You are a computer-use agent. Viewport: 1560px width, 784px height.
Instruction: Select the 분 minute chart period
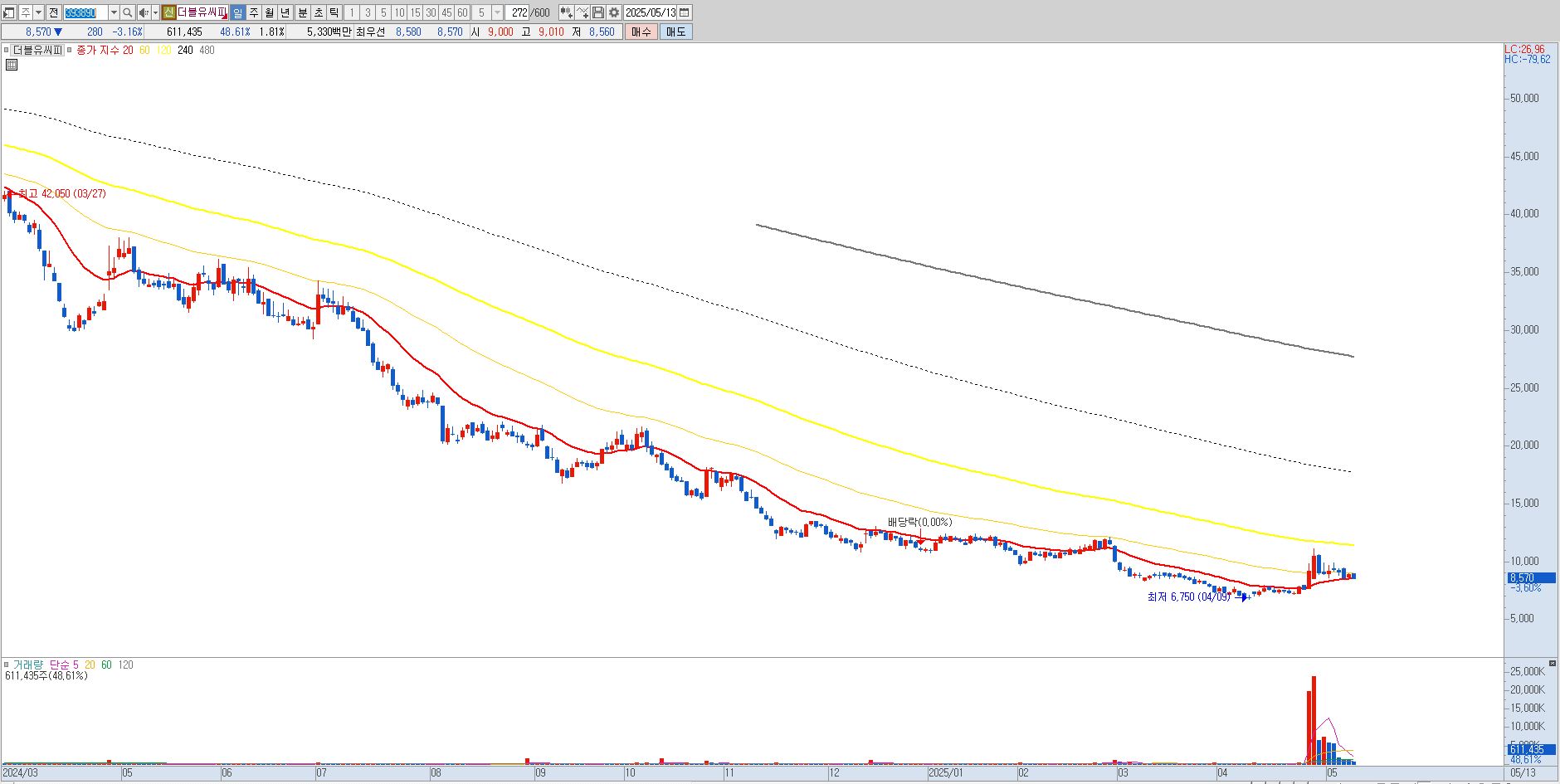click(x=303, y=12)
